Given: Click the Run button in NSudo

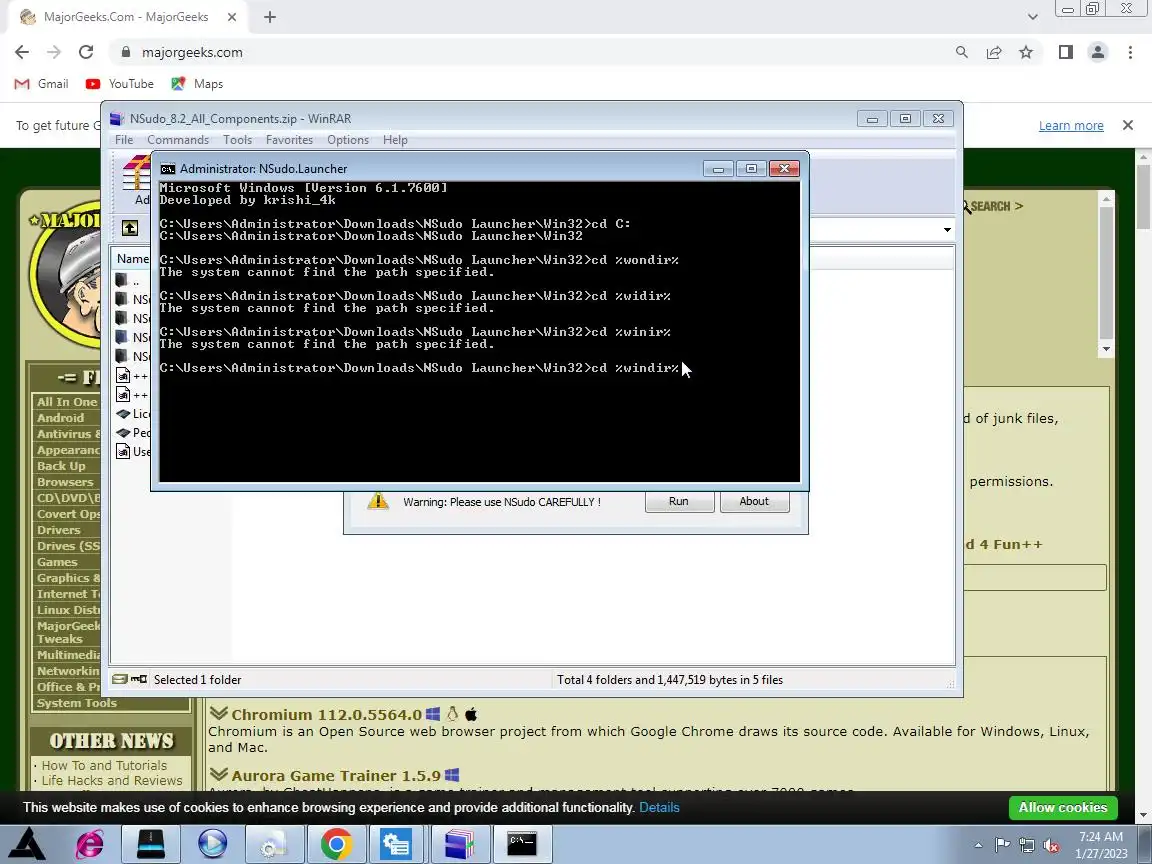Looking at the screenshot, I should pos(679,501).
